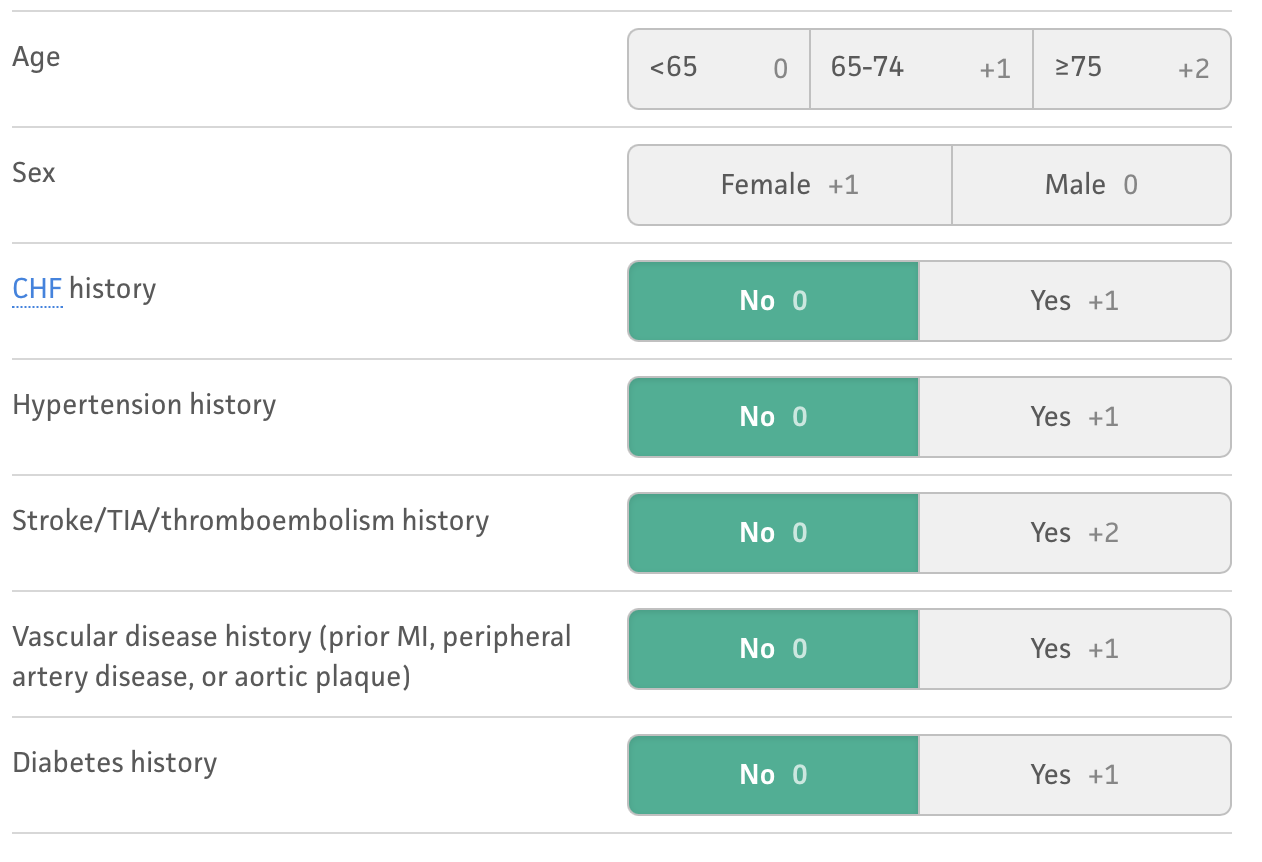The image size is (1262, 862).
Task: Pick Yes for Diabetes history
Action: coord(1074,775)
